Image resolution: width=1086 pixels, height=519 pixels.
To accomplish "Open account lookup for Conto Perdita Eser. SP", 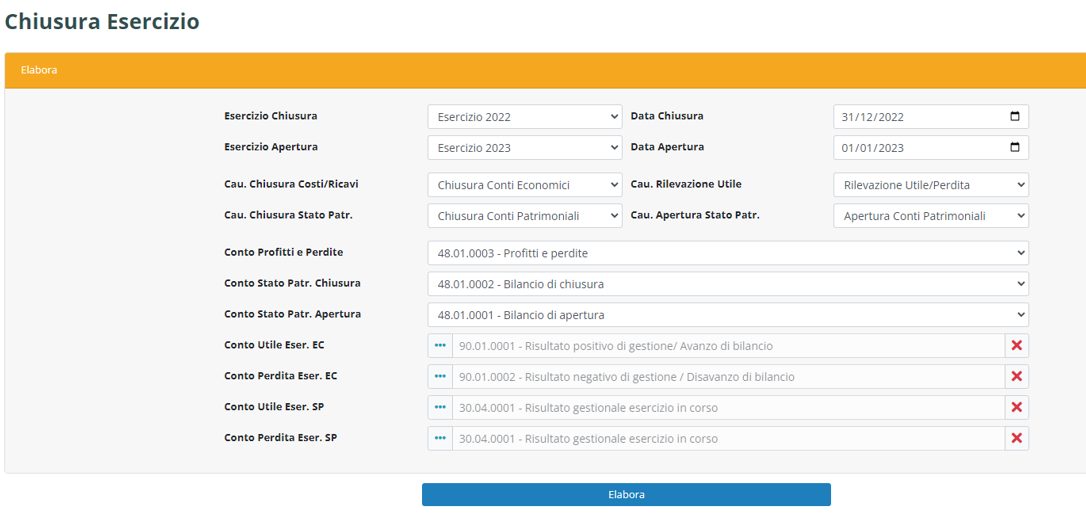I will click(440, 439).
